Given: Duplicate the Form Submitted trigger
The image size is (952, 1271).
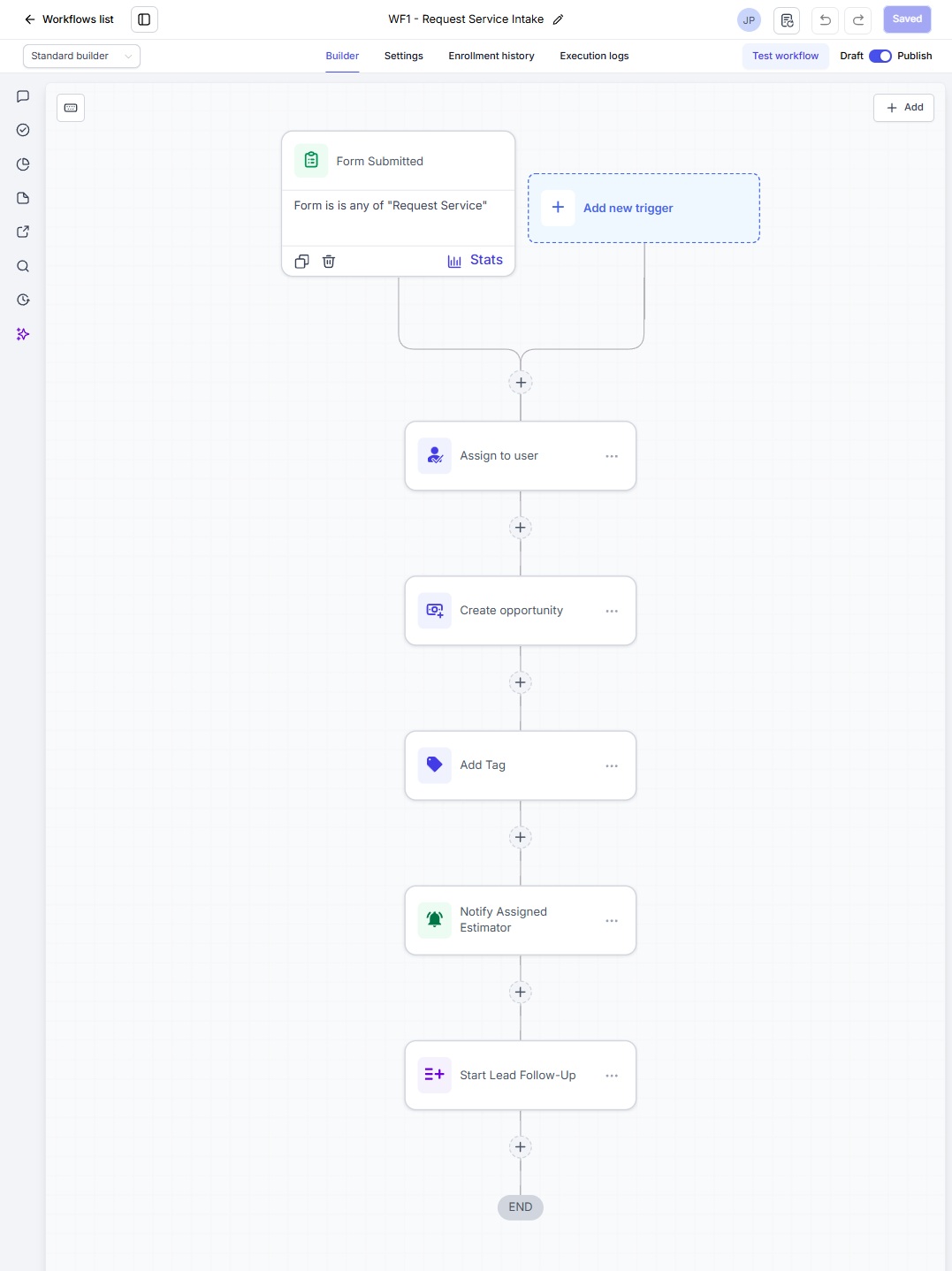Looking at the screenshot, I should (x=301, y=262).
